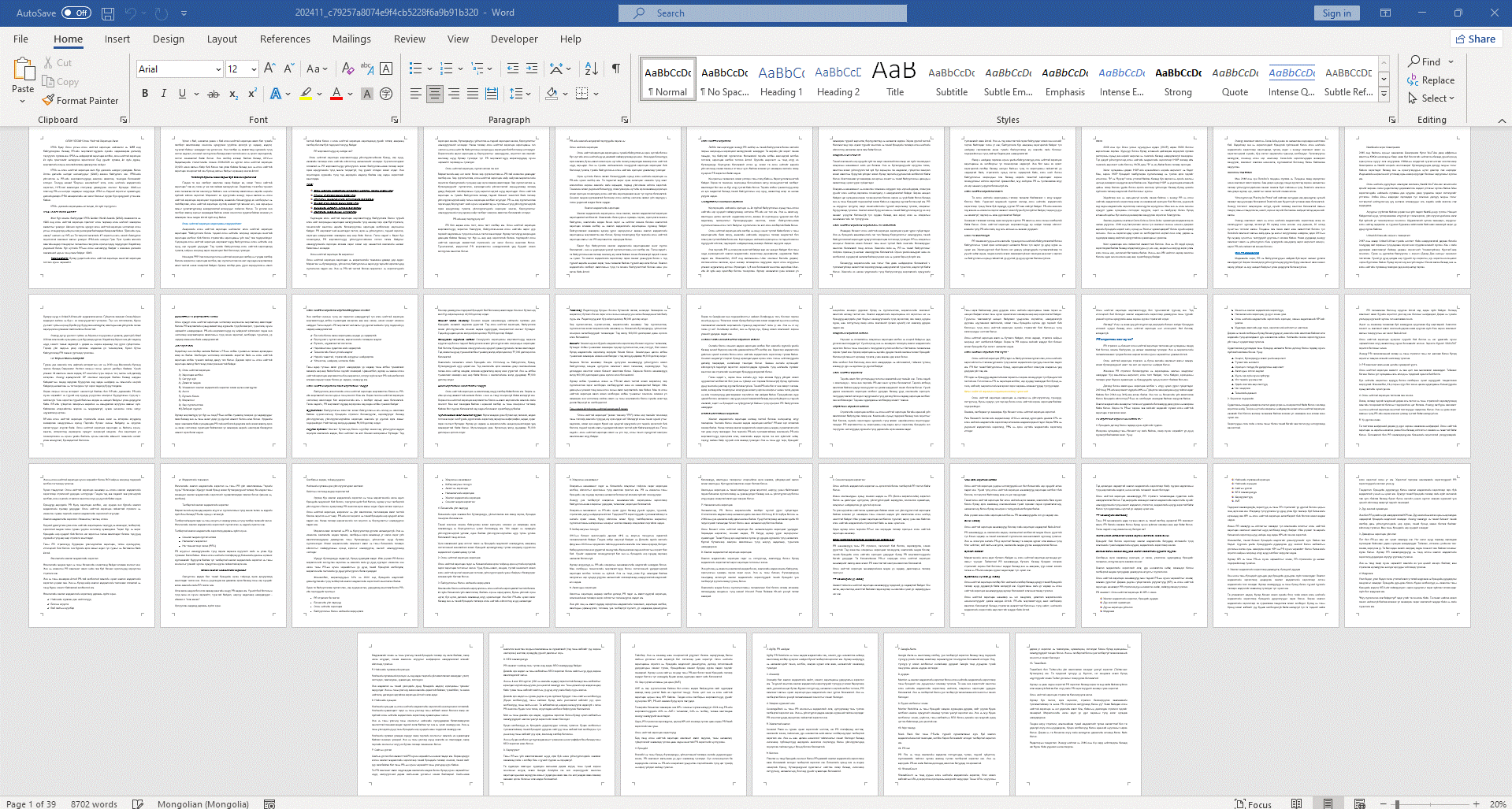Insert an enclosed character
This screenshot has height=809, width=1512.
pyautogui.click(x=386, y=94)
